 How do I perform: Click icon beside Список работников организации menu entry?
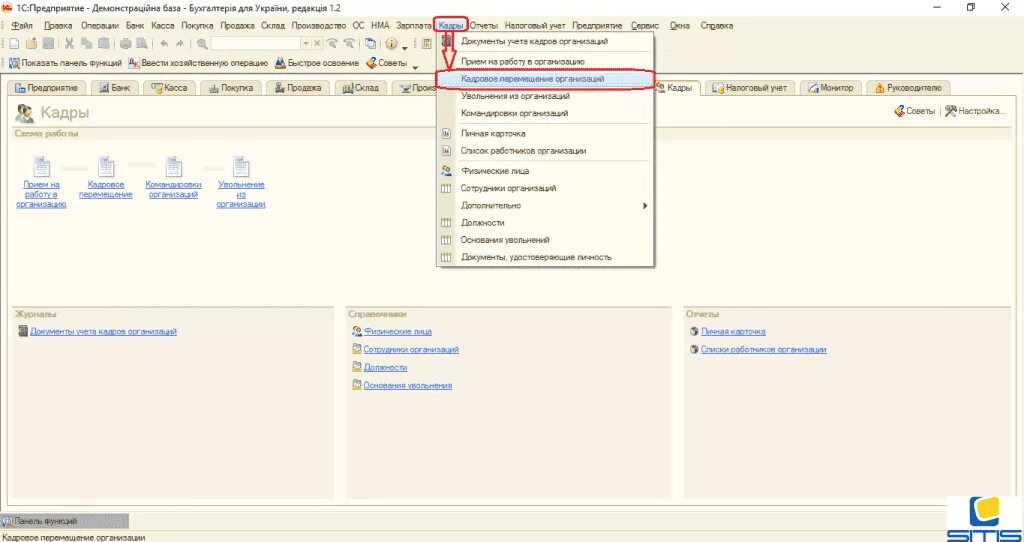(447, 151)
